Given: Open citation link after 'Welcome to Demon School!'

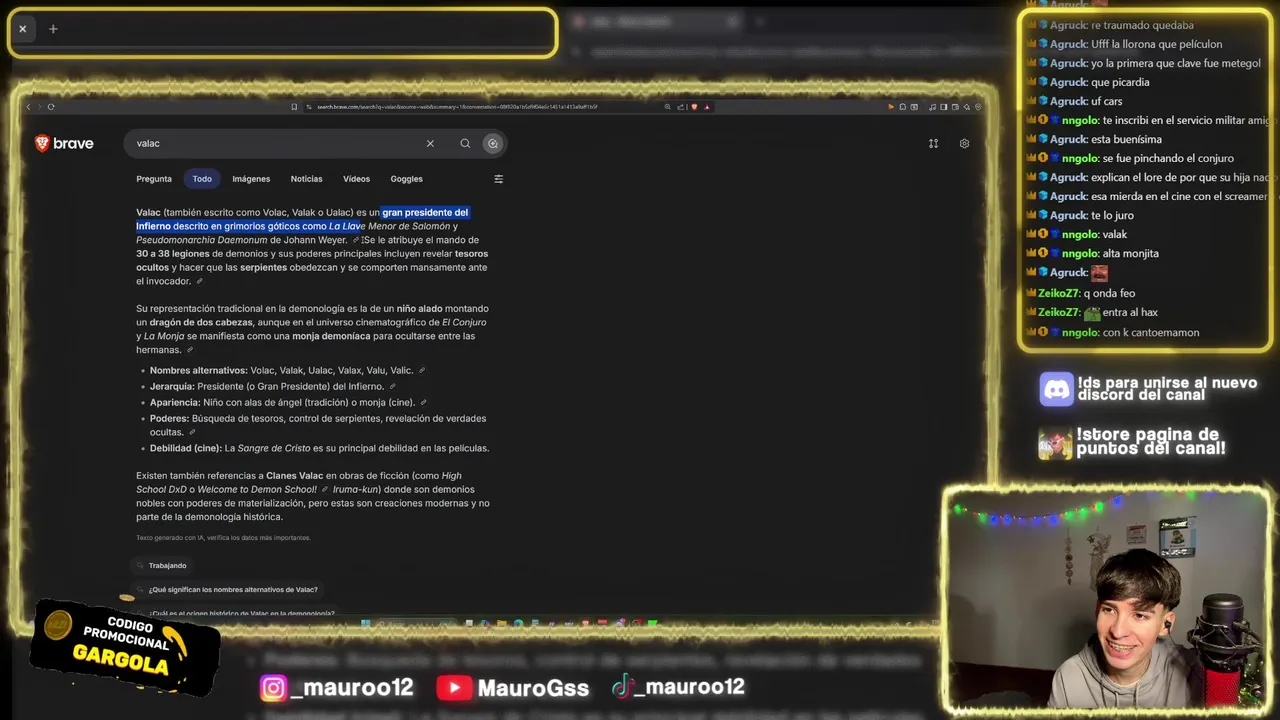Looking at the screenshot, I should (x=325, y=490).
